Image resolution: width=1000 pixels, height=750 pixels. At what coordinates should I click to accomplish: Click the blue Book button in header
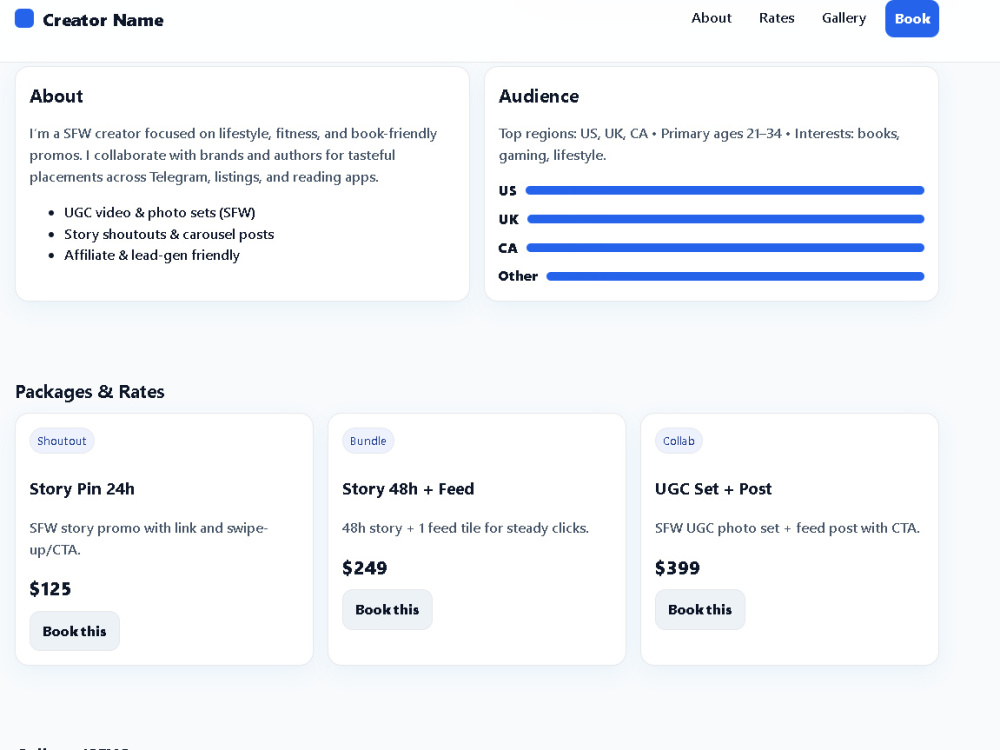coord(912,18)
